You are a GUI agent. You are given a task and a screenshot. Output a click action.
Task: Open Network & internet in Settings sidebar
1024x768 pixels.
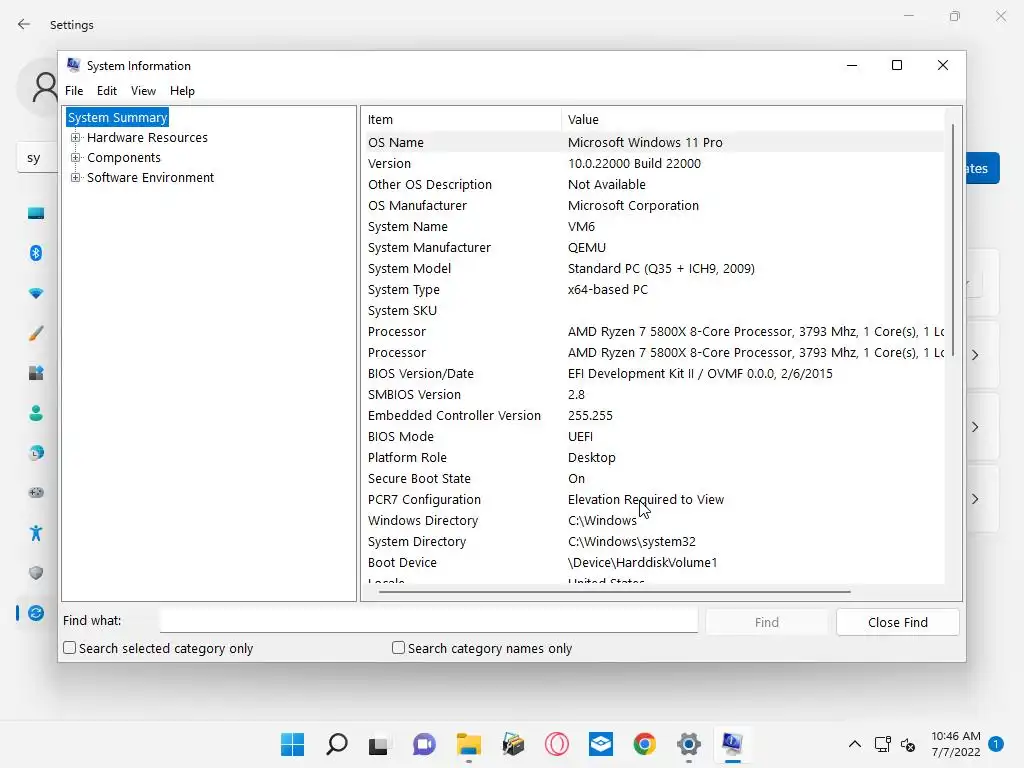click(36, 293)
